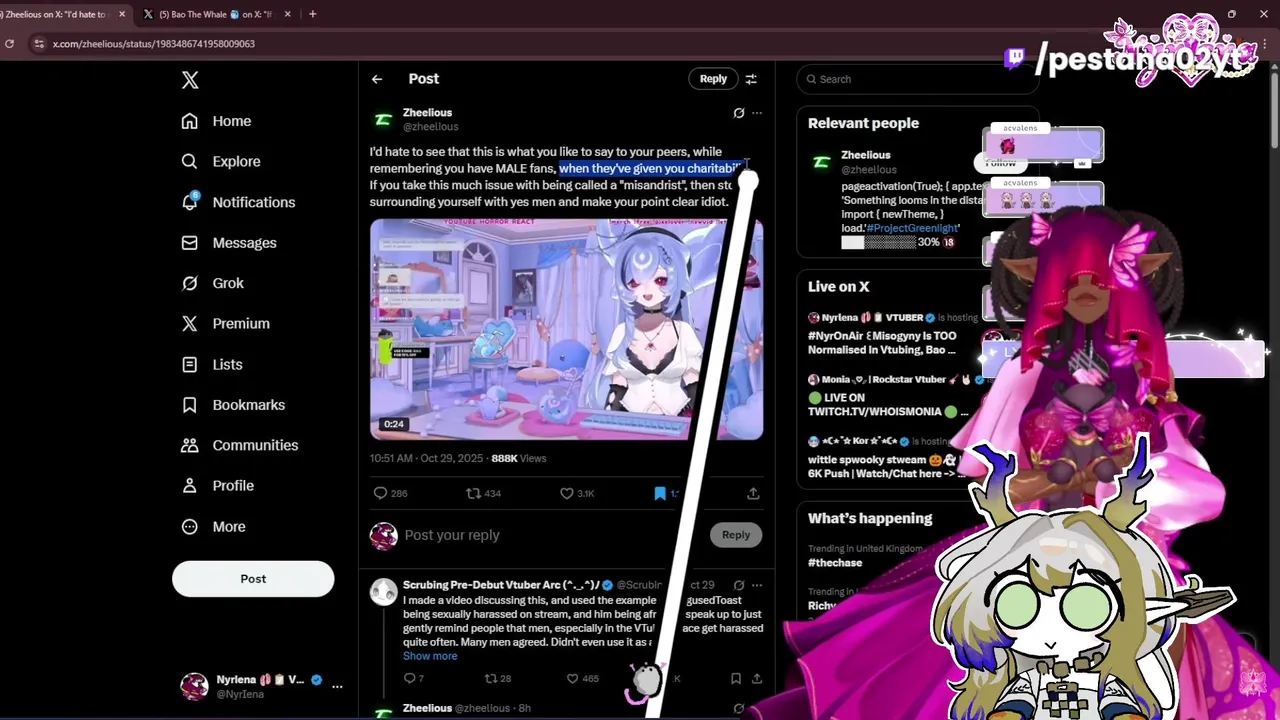
Task: Play the 0:24 video in the post
Action: (x=566, y=330)
